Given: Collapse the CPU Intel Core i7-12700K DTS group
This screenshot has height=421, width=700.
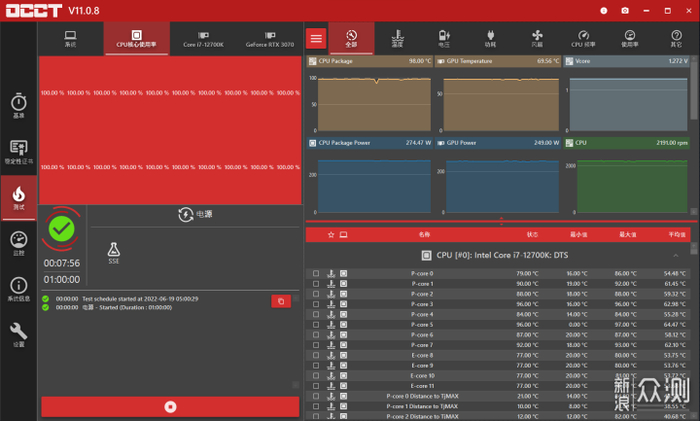Looking at the screenshot, I should click(x=676, y=255).
